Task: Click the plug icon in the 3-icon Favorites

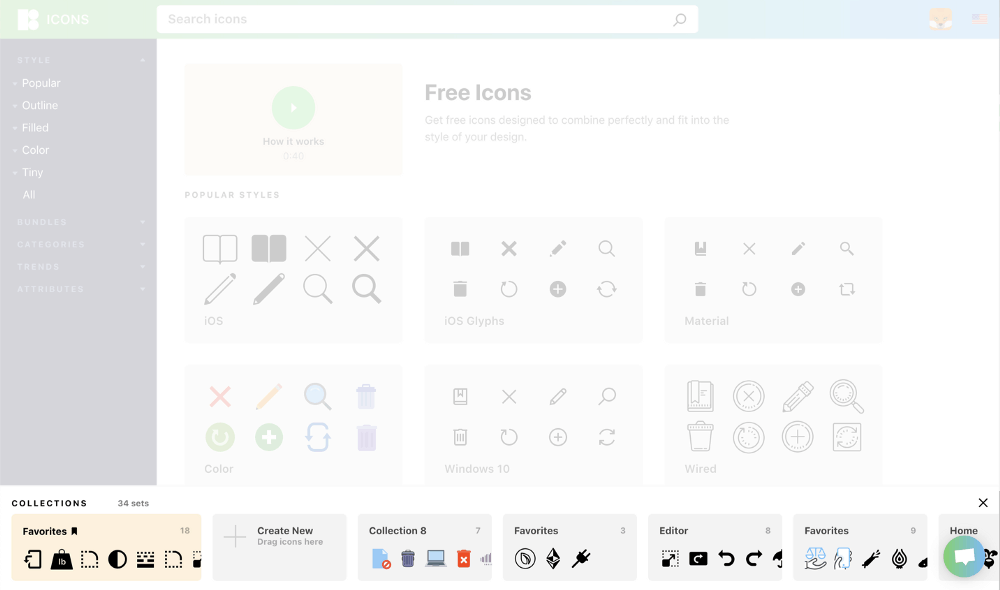Action: [x=581, y=559]
